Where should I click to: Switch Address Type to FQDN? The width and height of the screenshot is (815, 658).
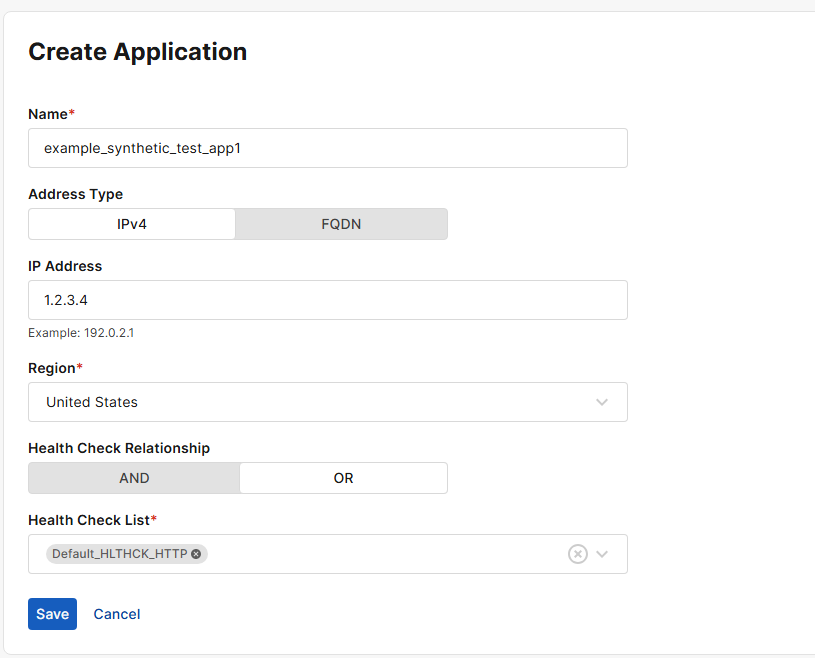[341, 224]
